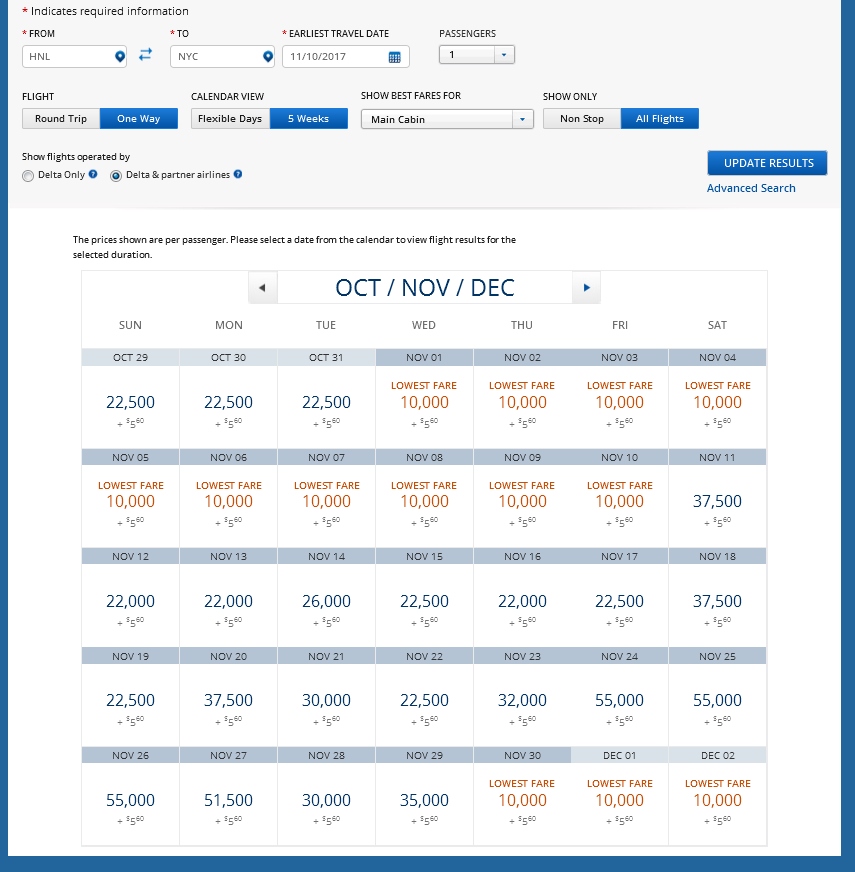Click the next month arrow on the calendar
Viewport: 855px width, 872px height.
click(587, 287)
